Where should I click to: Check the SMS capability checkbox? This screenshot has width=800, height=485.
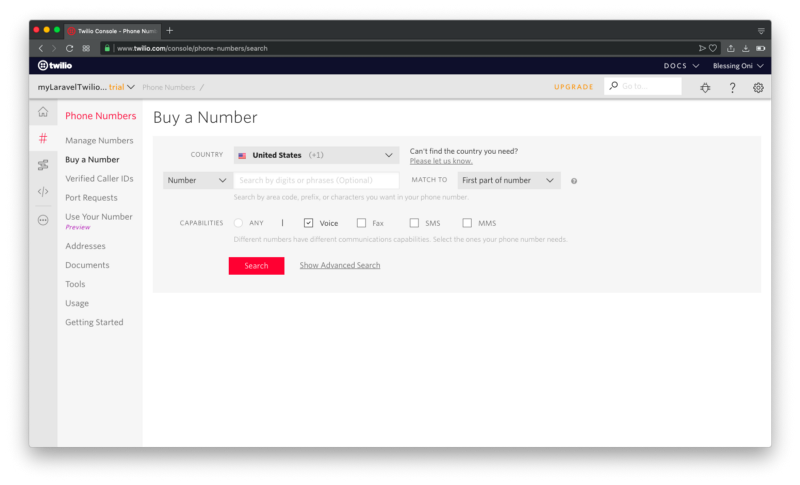pos(414,223)
